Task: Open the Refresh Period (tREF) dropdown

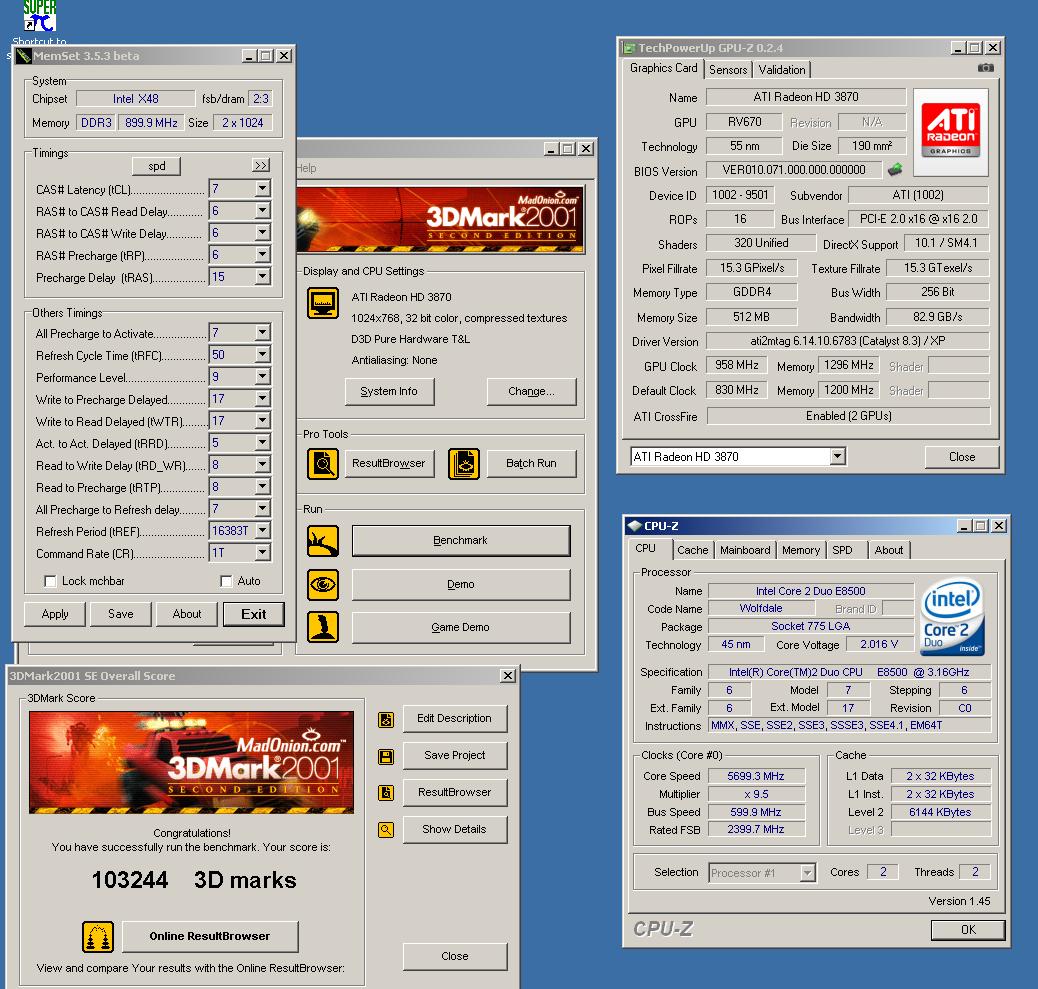Action: (263, 531)
